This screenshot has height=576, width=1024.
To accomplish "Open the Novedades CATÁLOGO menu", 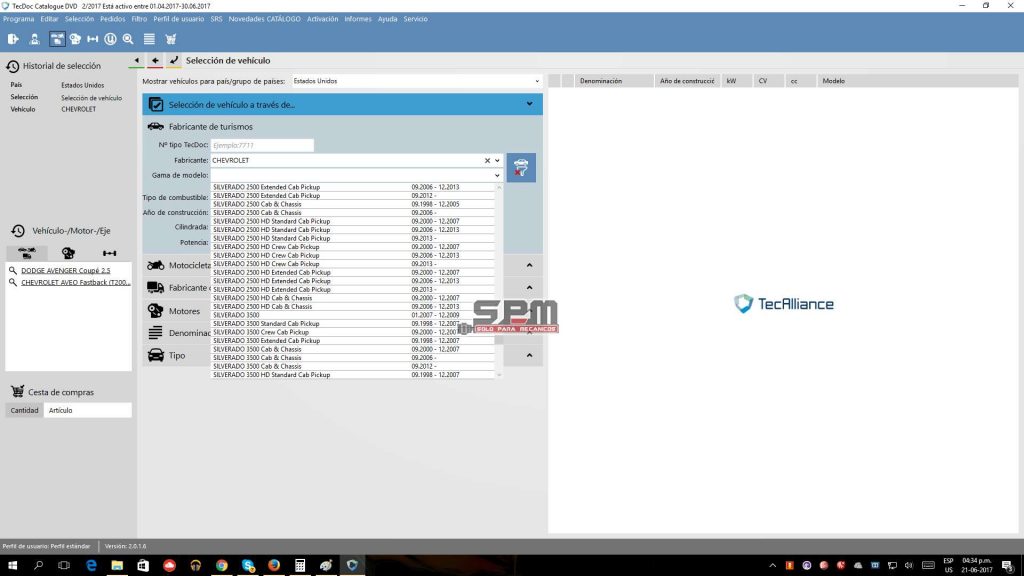I will point(264,19).
